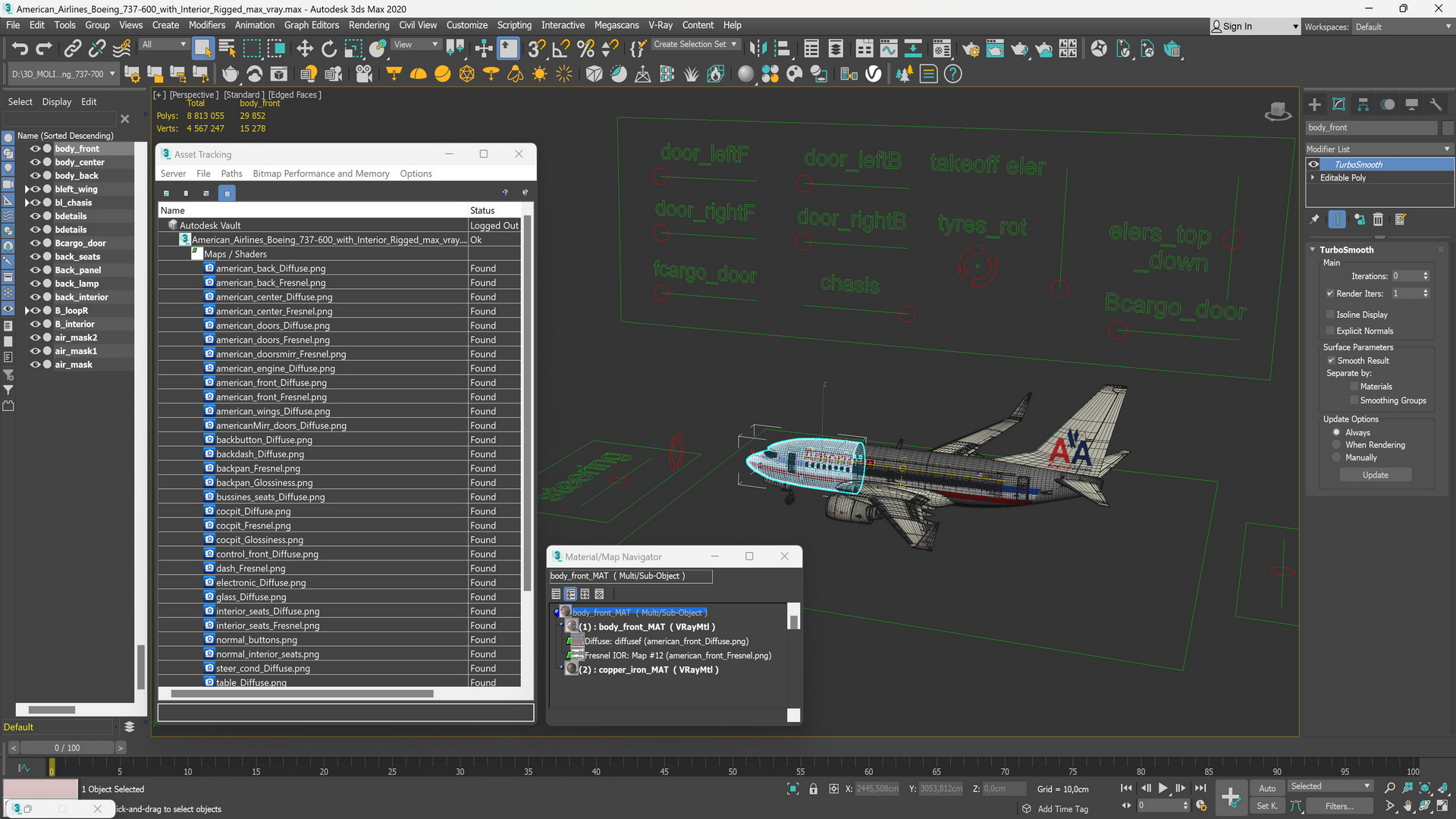The width and height of the screenshot is (1456, 819).
Task: Open the Modify command panel tab
Action: coord(1339,105)
